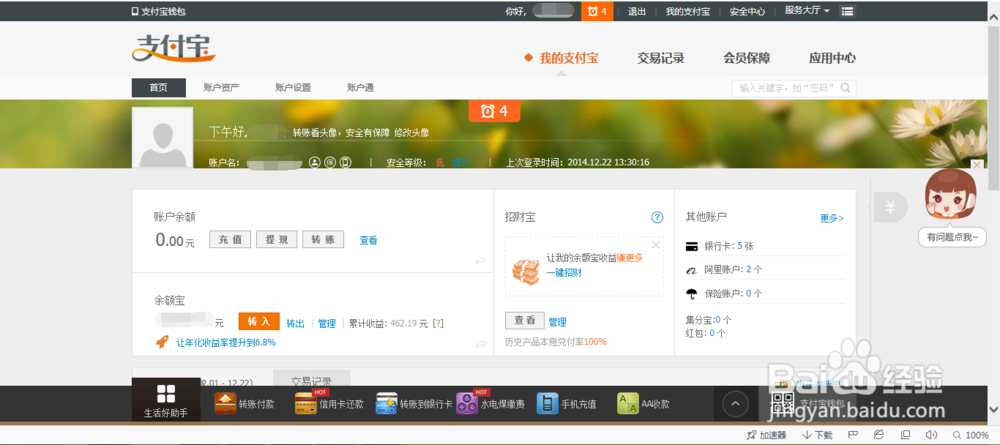Open 我的支付宝 in the top bar

(688, 11)
